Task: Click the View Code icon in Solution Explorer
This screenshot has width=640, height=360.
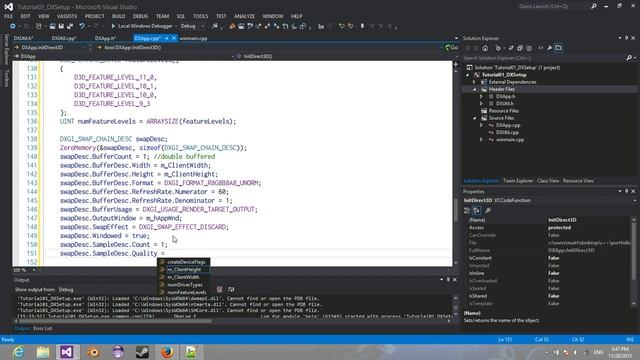Action: click(540, 48)
